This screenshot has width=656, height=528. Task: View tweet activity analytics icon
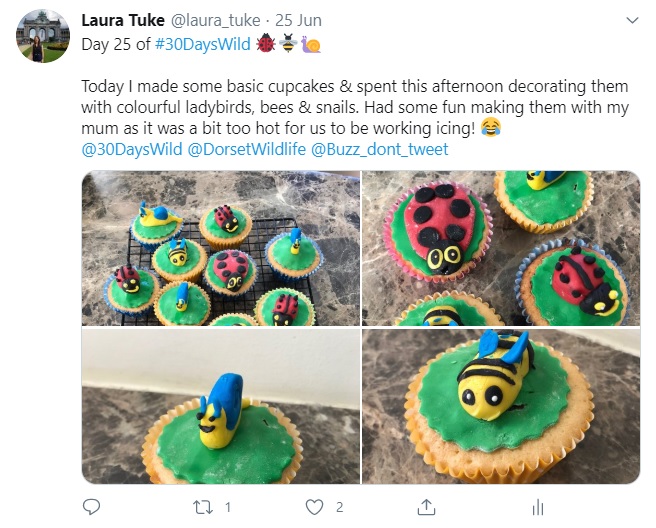[537, 506]
